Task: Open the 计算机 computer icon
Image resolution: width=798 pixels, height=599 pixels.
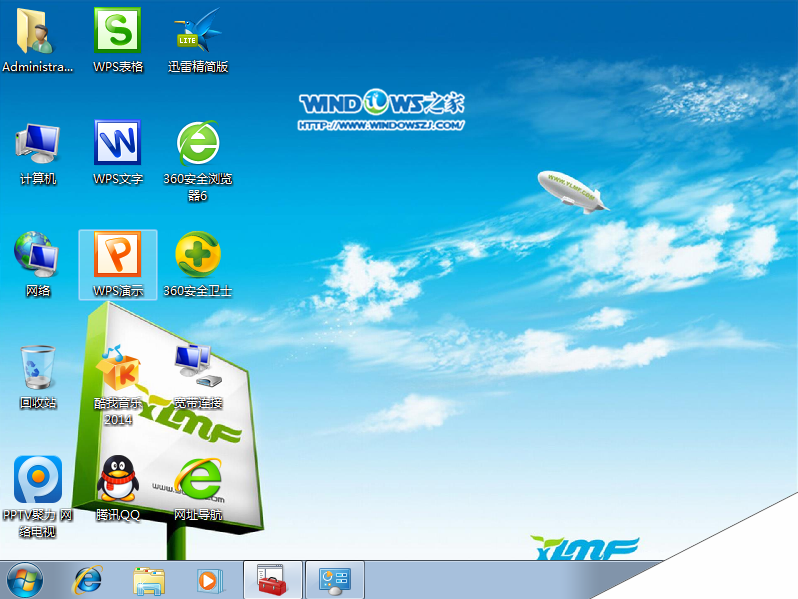Action: click(38, 144)
